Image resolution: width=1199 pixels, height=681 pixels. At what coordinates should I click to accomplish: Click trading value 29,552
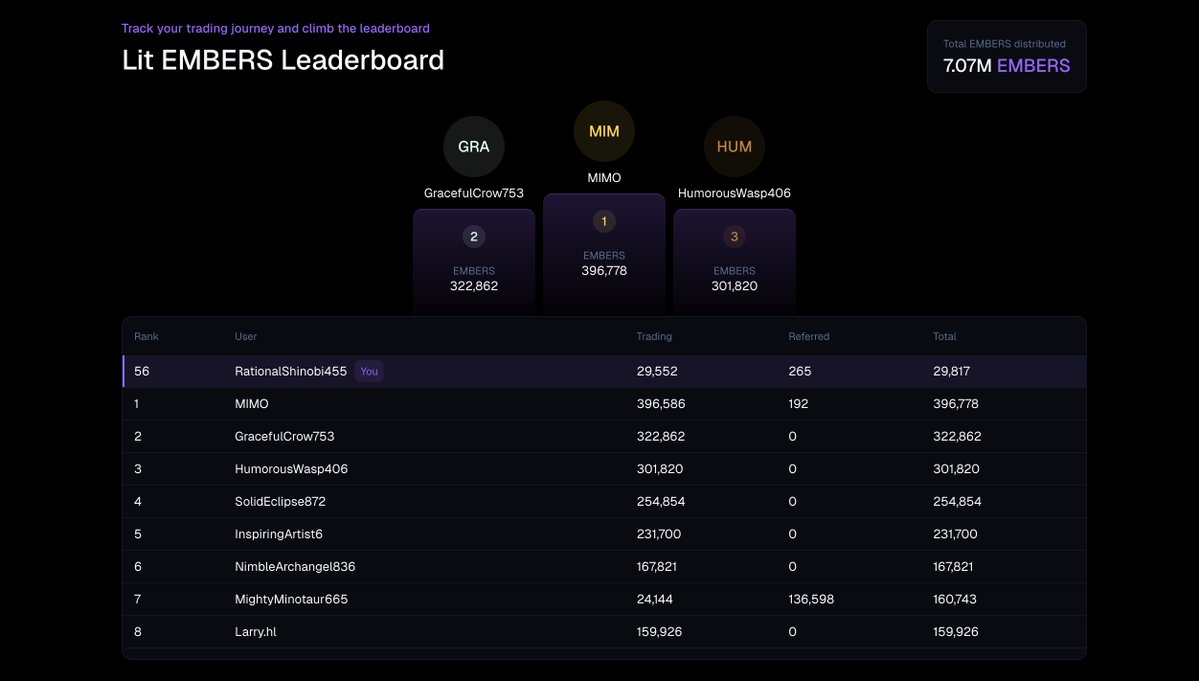(x=657, y=371)
